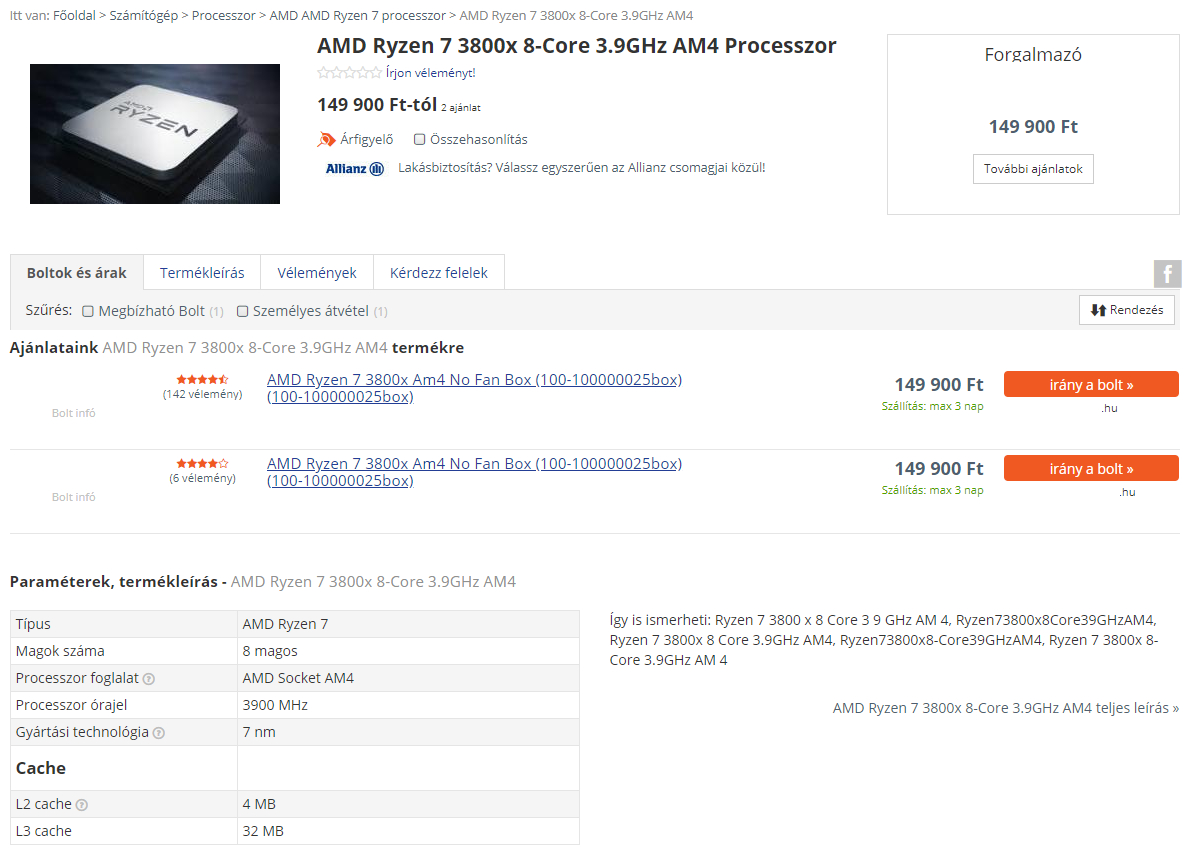The width and height of the screenshot is (1202, 854).
Task: Open the teljes leírás » link
Action: coord(1006,709)
